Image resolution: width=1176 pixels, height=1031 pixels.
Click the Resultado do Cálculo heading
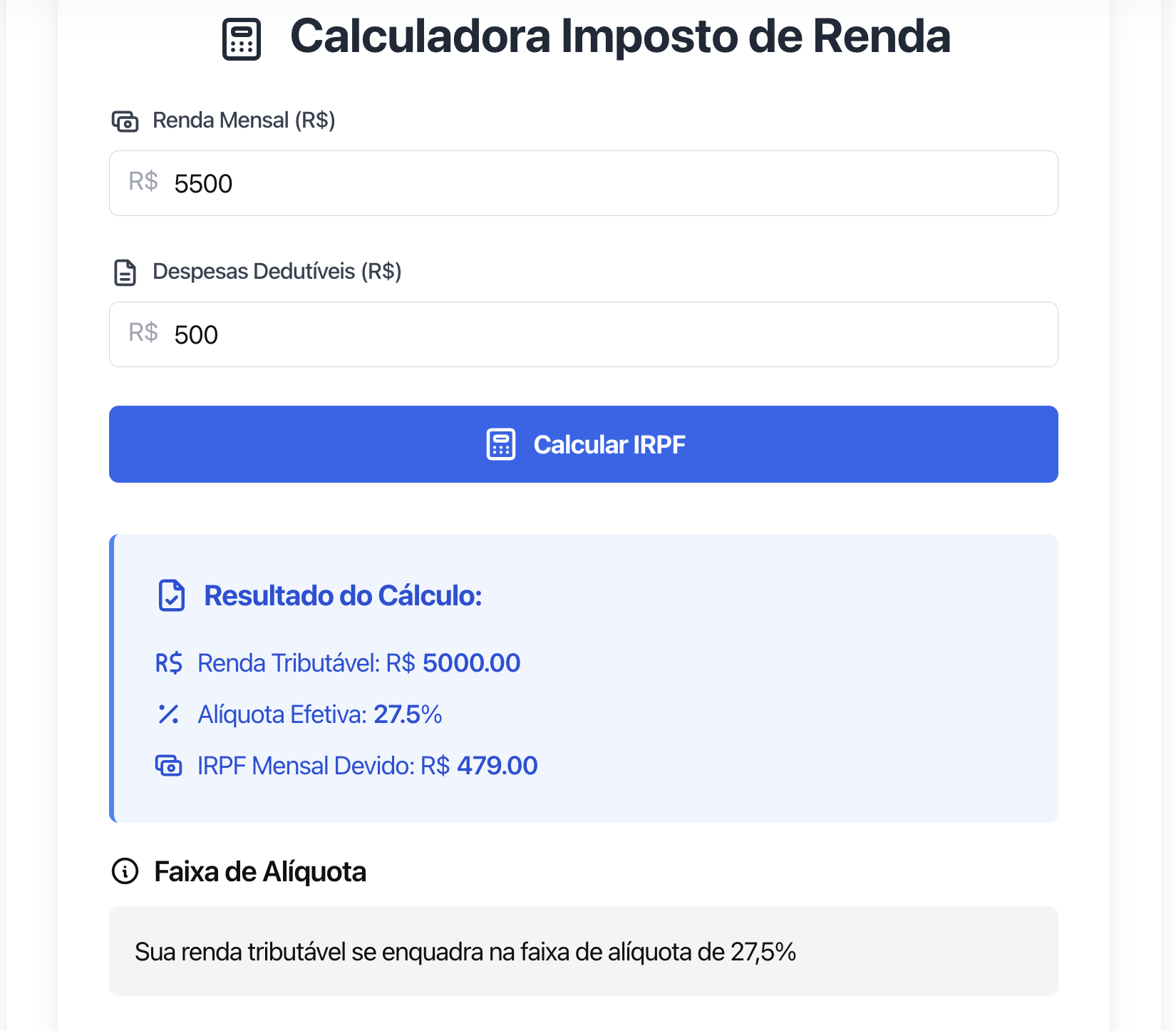[x=344, y=595]
